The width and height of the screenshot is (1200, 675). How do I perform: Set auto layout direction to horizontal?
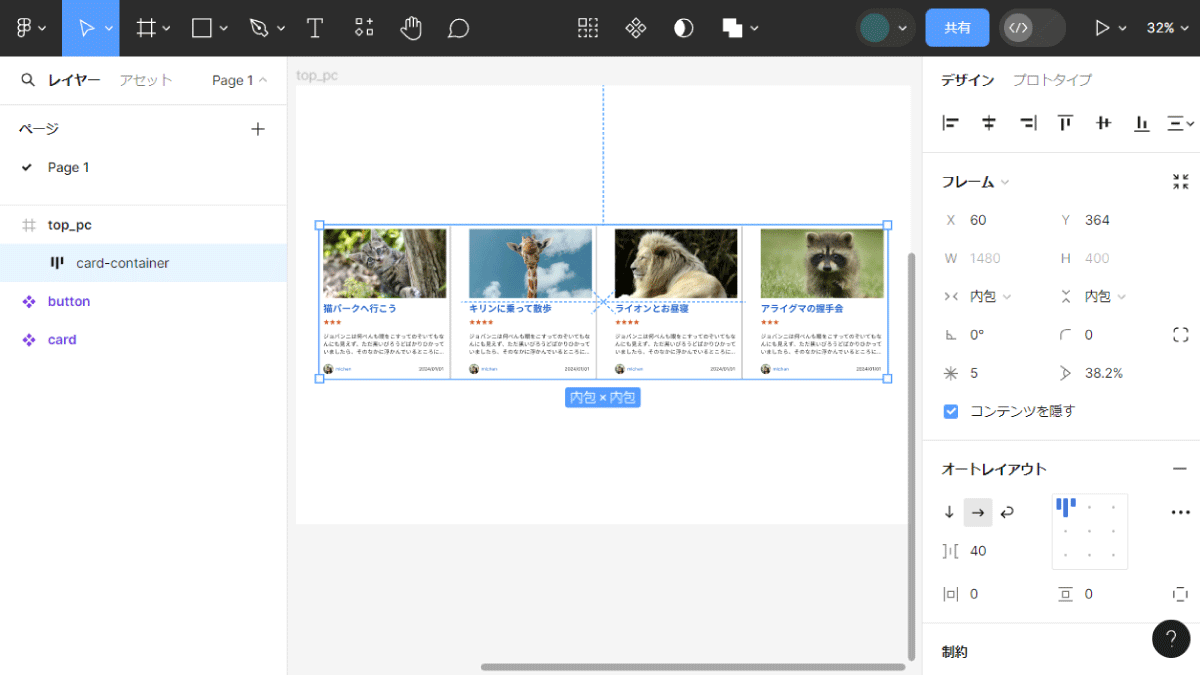[x=978, y=512]
